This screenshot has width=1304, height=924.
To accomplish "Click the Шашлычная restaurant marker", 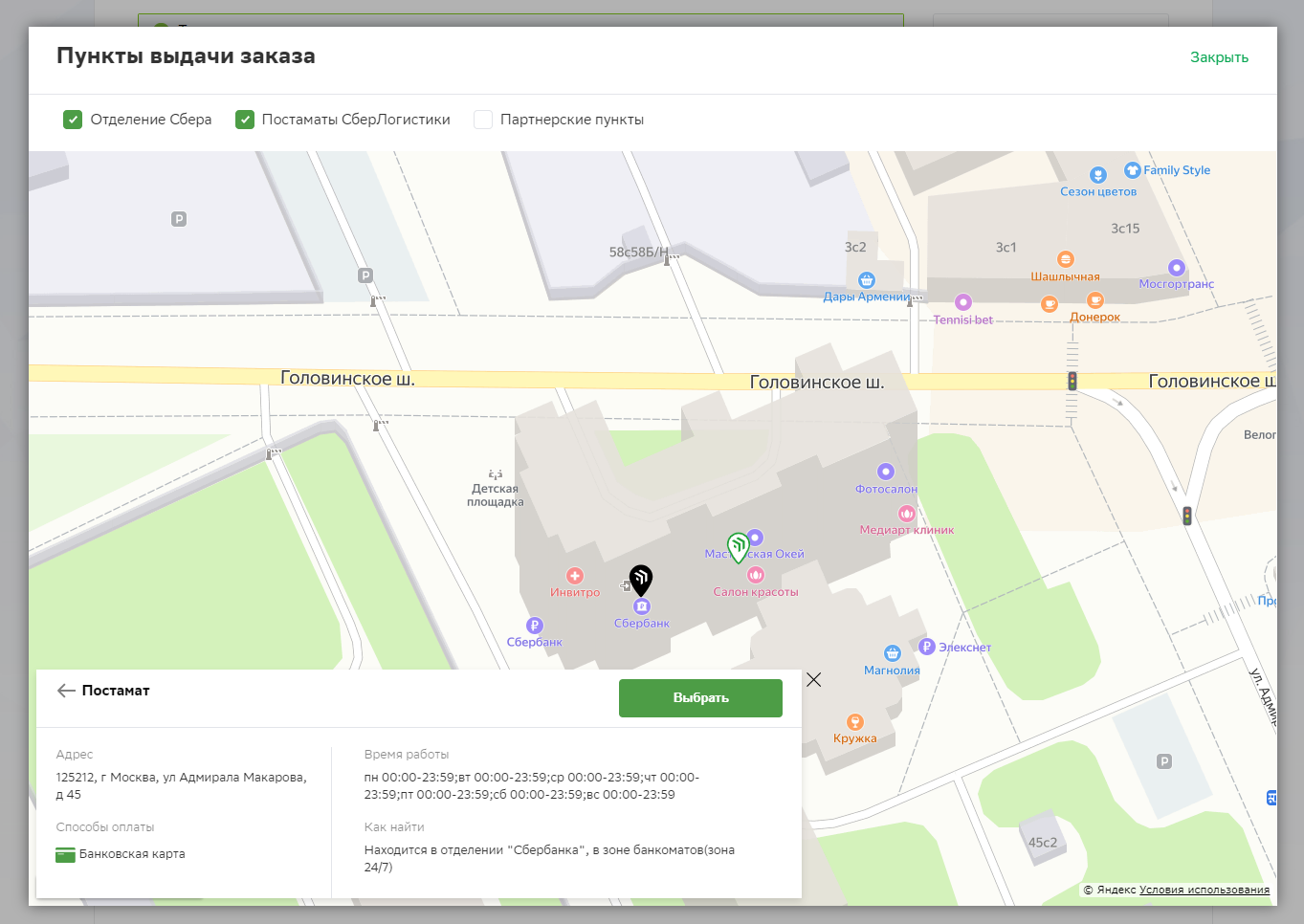I will click(x=1065, y=259).
